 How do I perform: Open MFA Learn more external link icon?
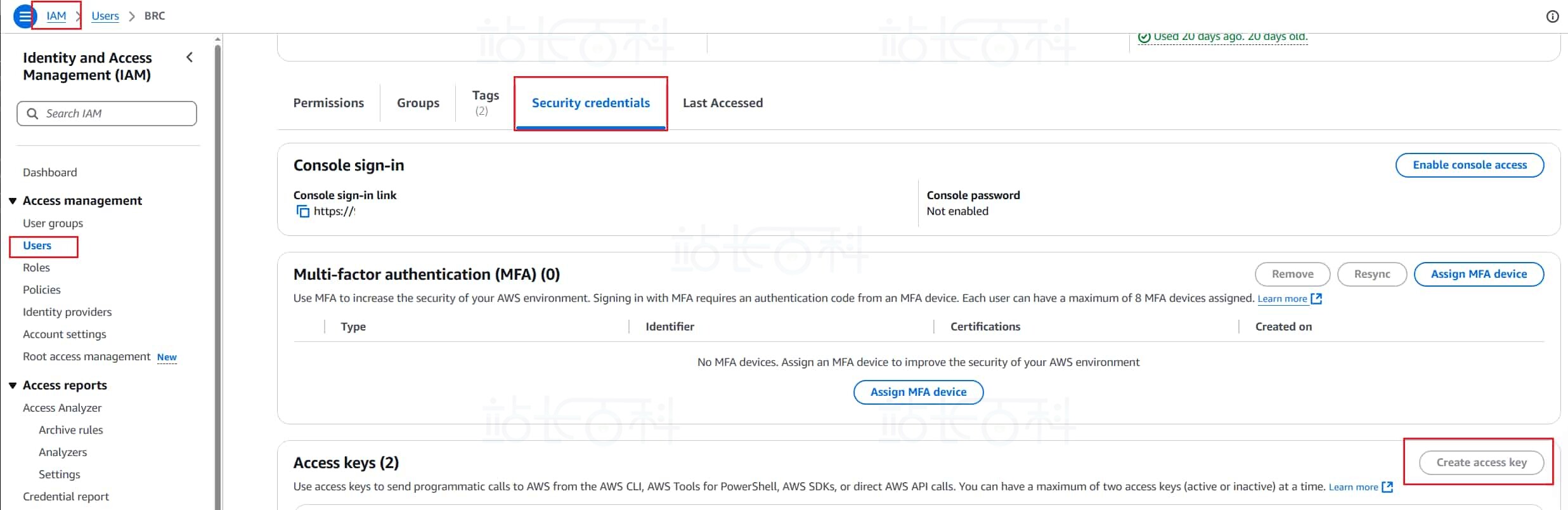(x=1316, y=299)
